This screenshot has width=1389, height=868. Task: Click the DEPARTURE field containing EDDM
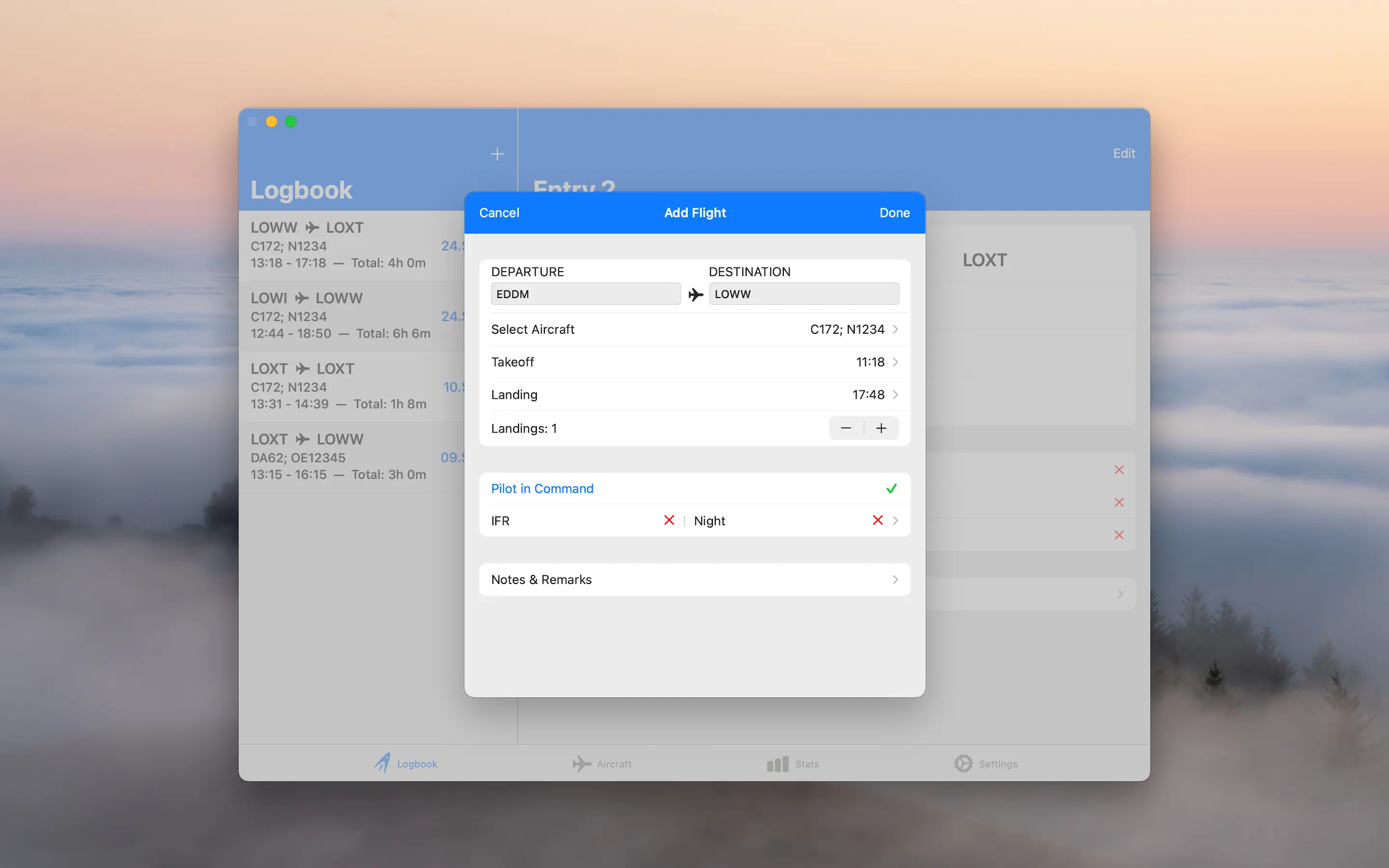point(586,294)
